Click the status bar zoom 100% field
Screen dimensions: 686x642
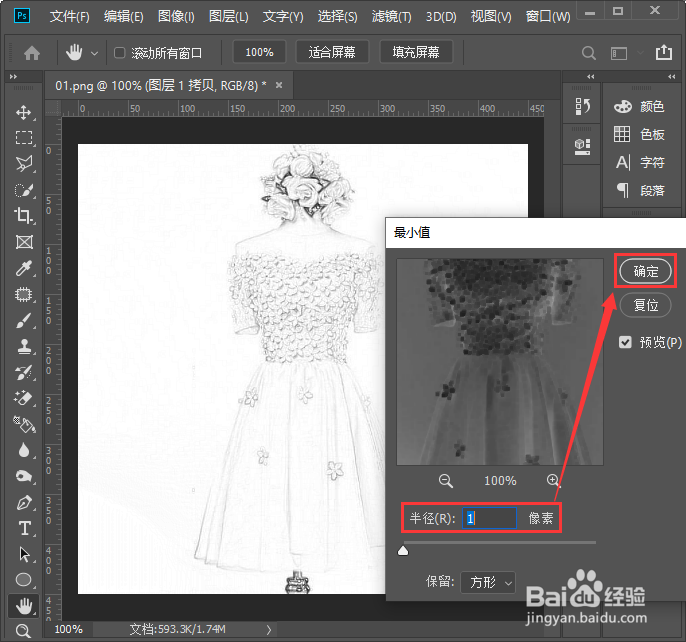[69, 629]
